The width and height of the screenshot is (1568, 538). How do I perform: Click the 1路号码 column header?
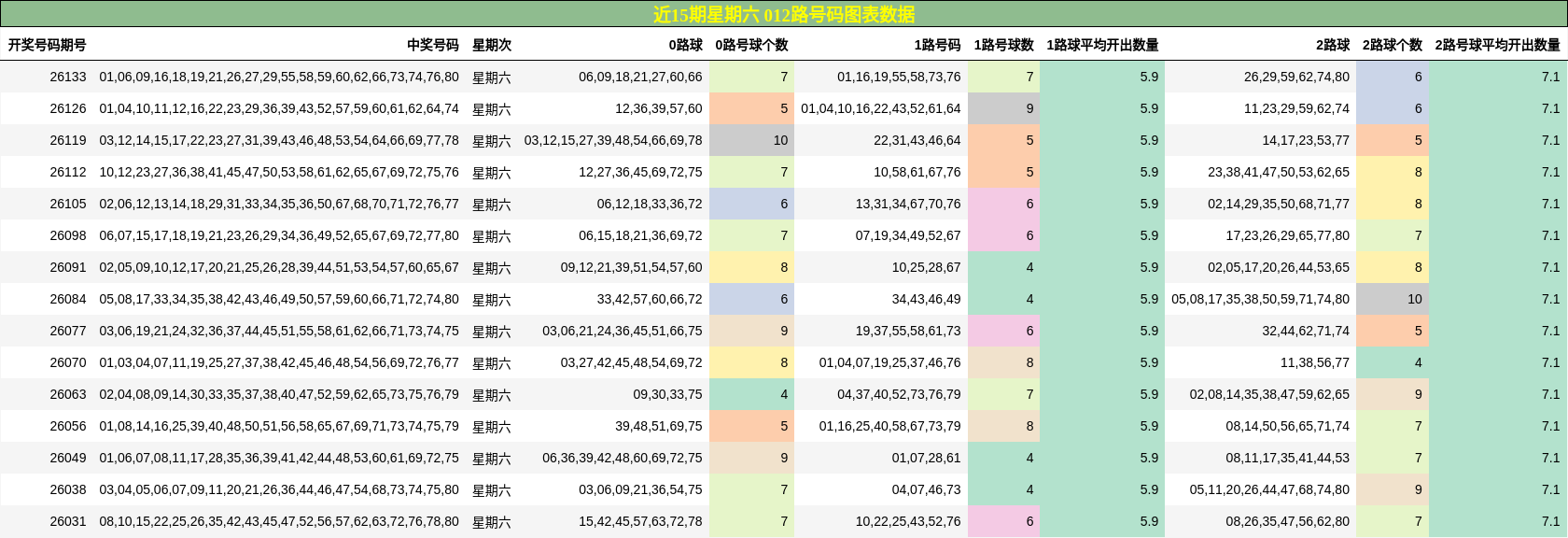tap(938, 45)
